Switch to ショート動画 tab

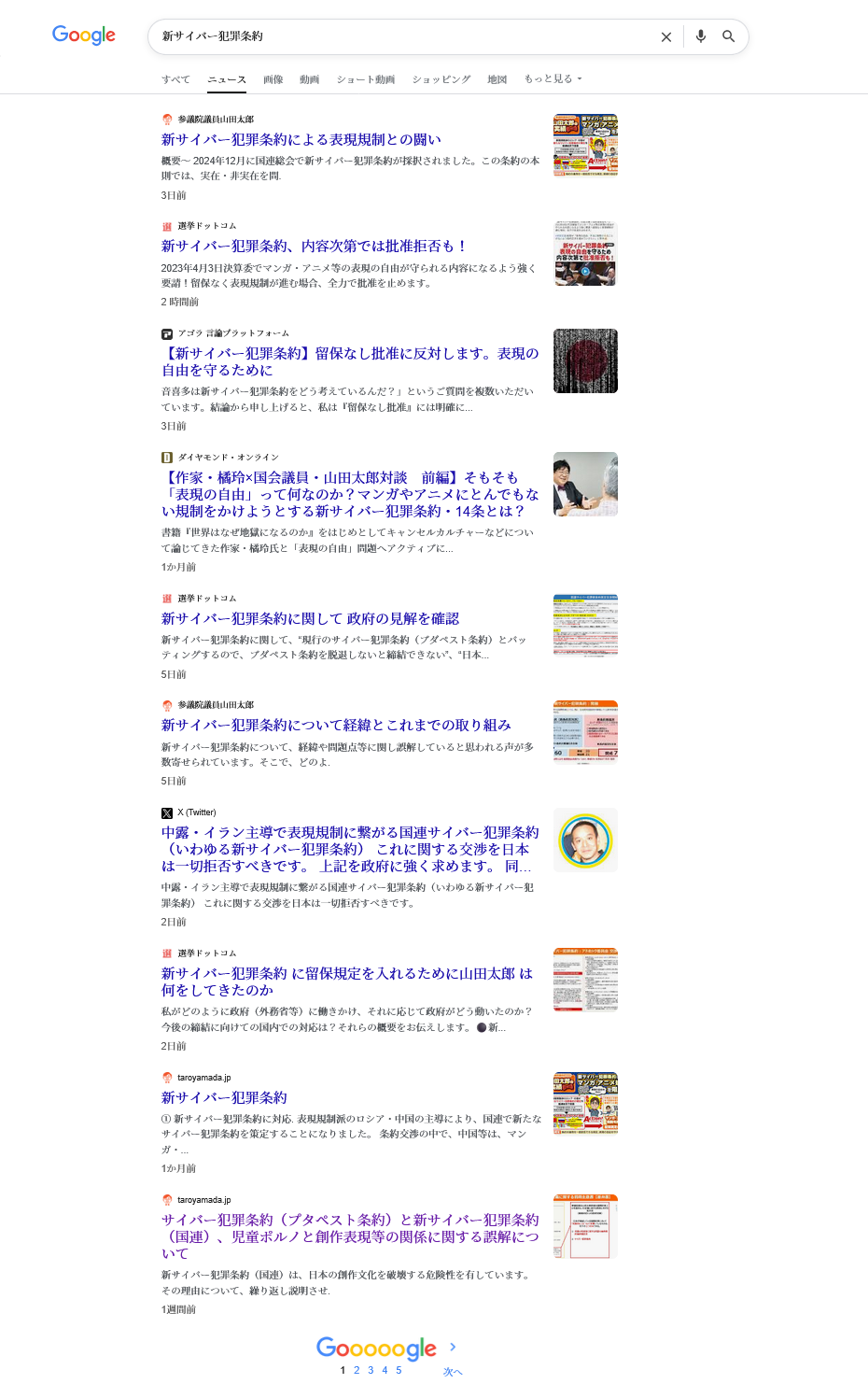click(366, 79)
